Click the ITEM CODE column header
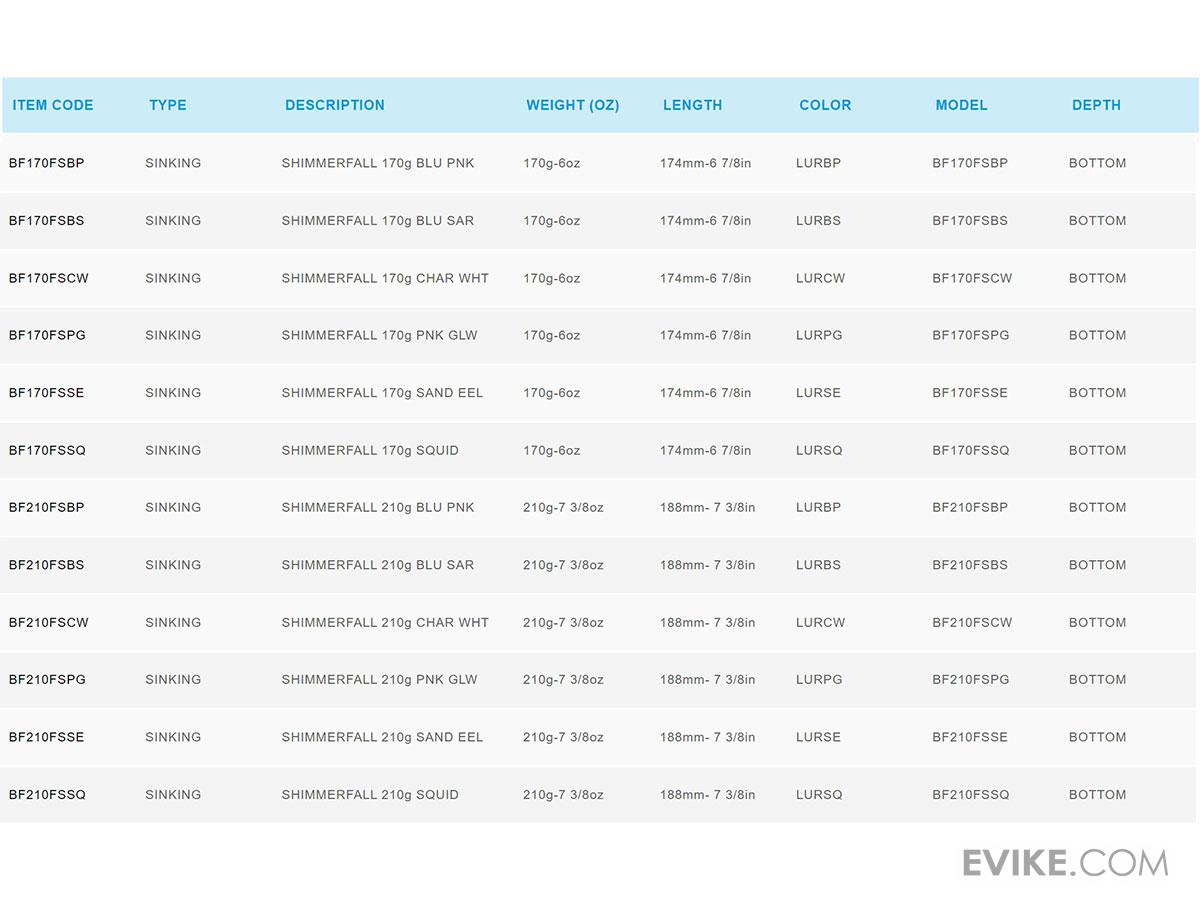Screen dimensions: 1200x900 (x=53, y=105)
